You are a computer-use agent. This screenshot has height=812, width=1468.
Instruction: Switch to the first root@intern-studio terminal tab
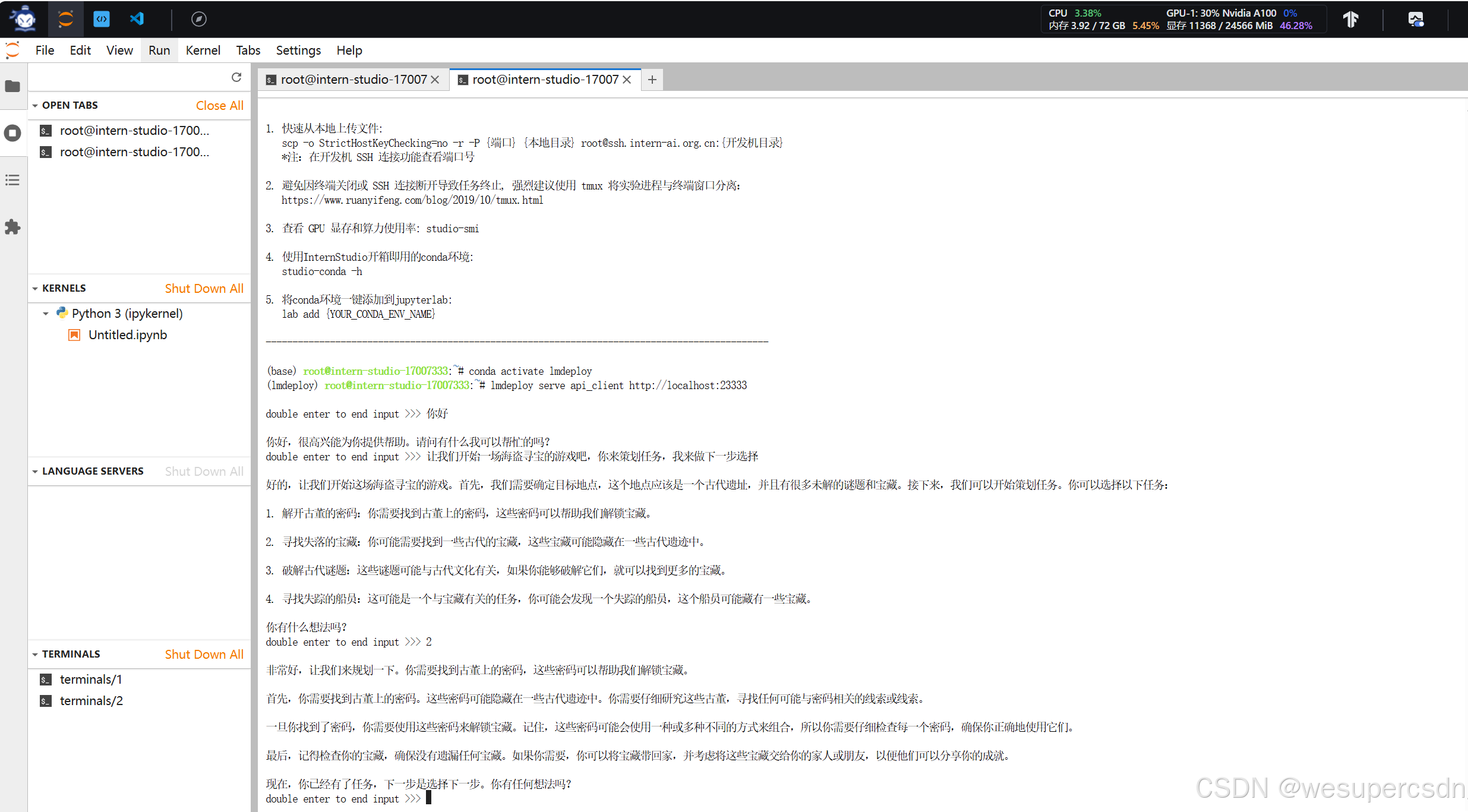click(x=353, y=80)
